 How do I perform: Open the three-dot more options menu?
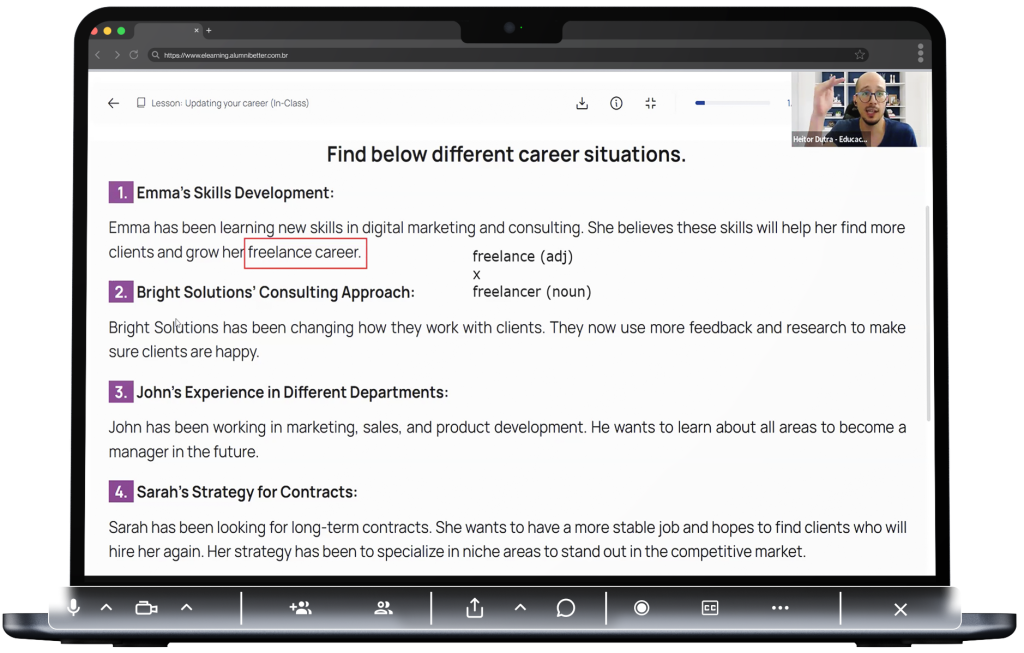pyautogui.click(x=780, y=608)
